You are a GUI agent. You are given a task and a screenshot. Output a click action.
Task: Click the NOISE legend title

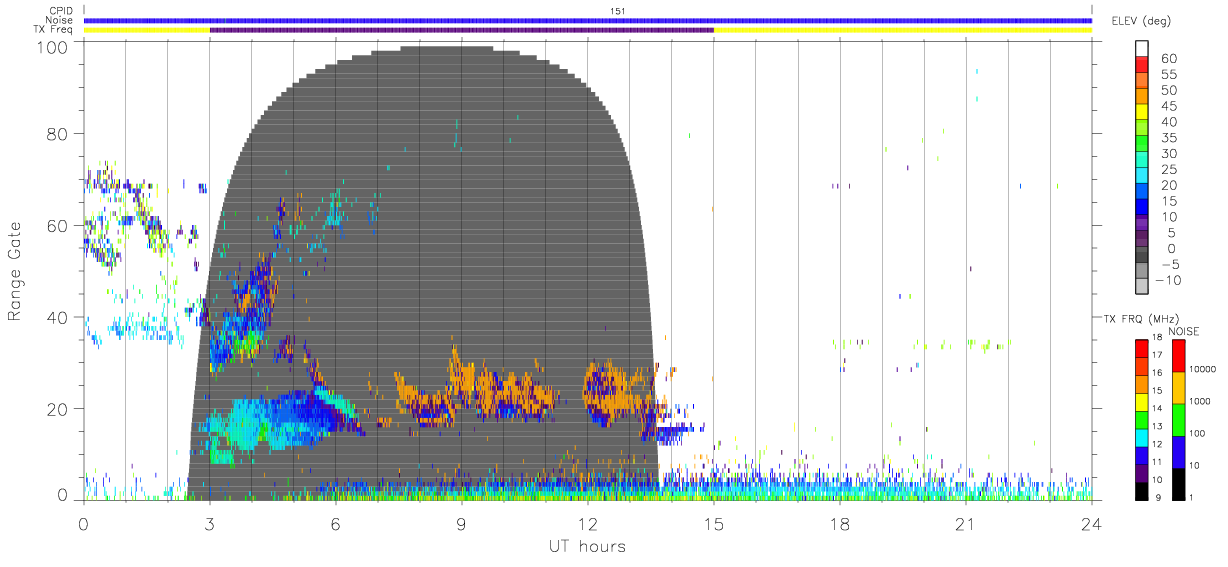point(1183,331)
